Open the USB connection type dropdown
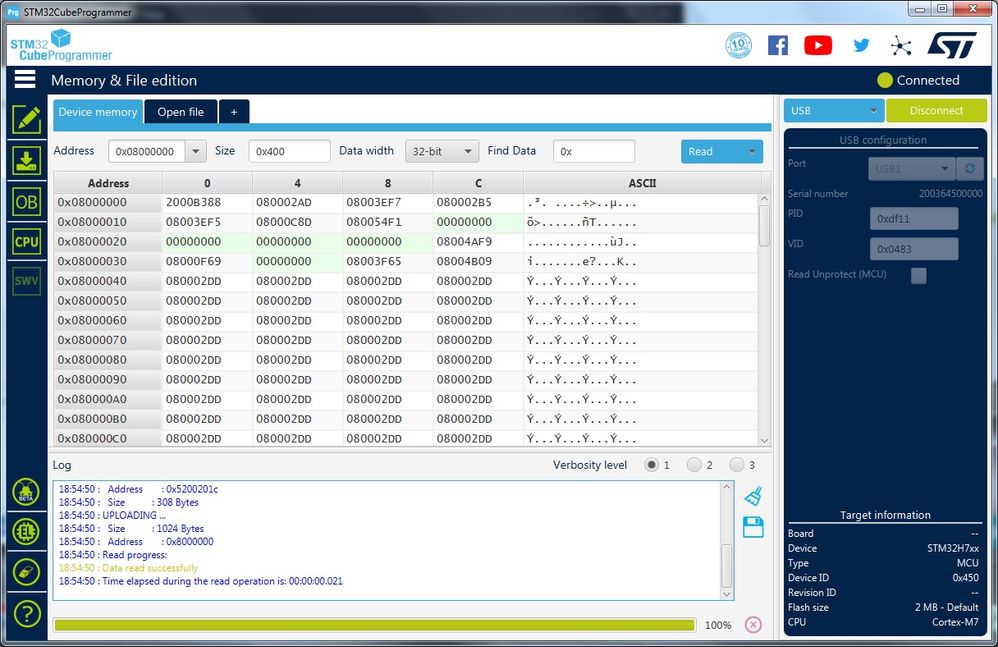 [834, 111]
